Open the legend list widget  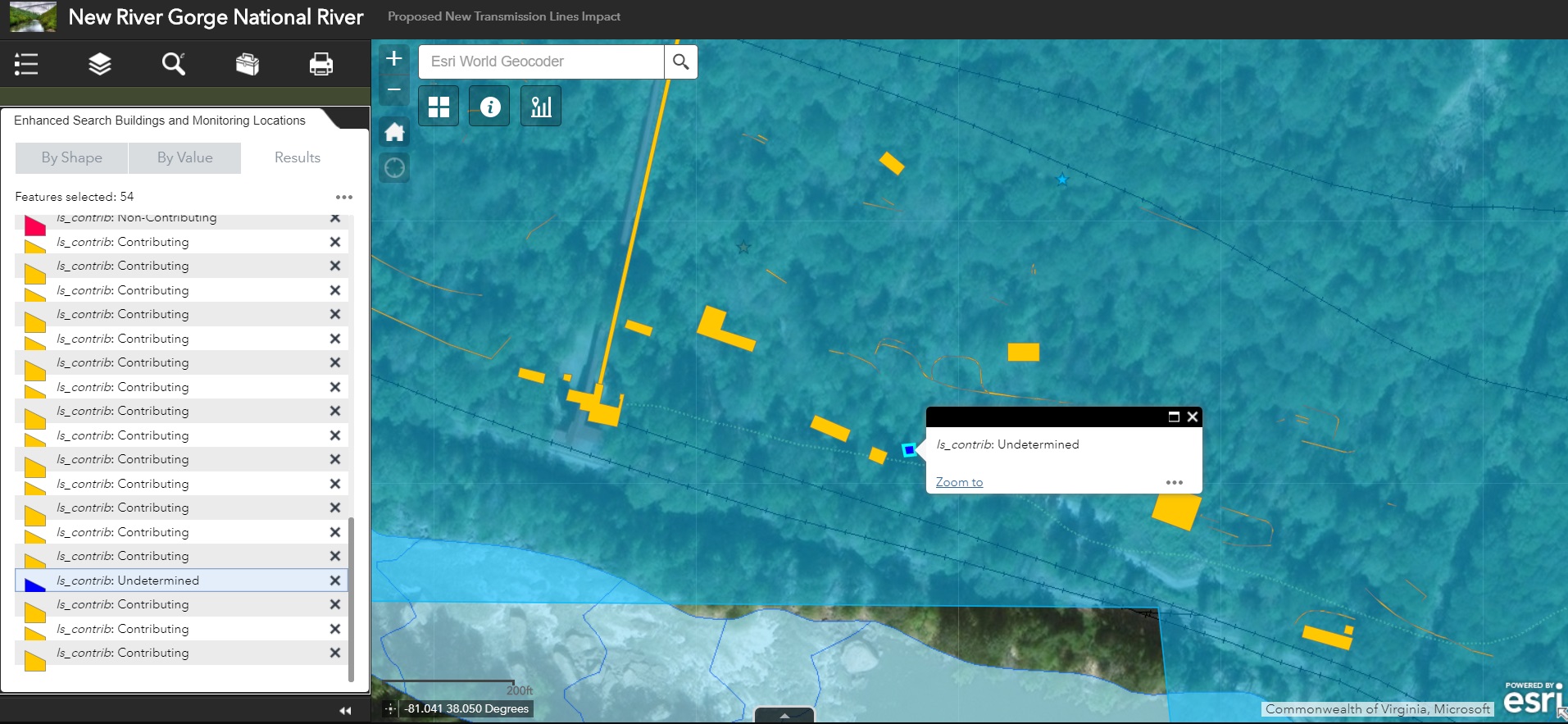click(x=26, y=64)
